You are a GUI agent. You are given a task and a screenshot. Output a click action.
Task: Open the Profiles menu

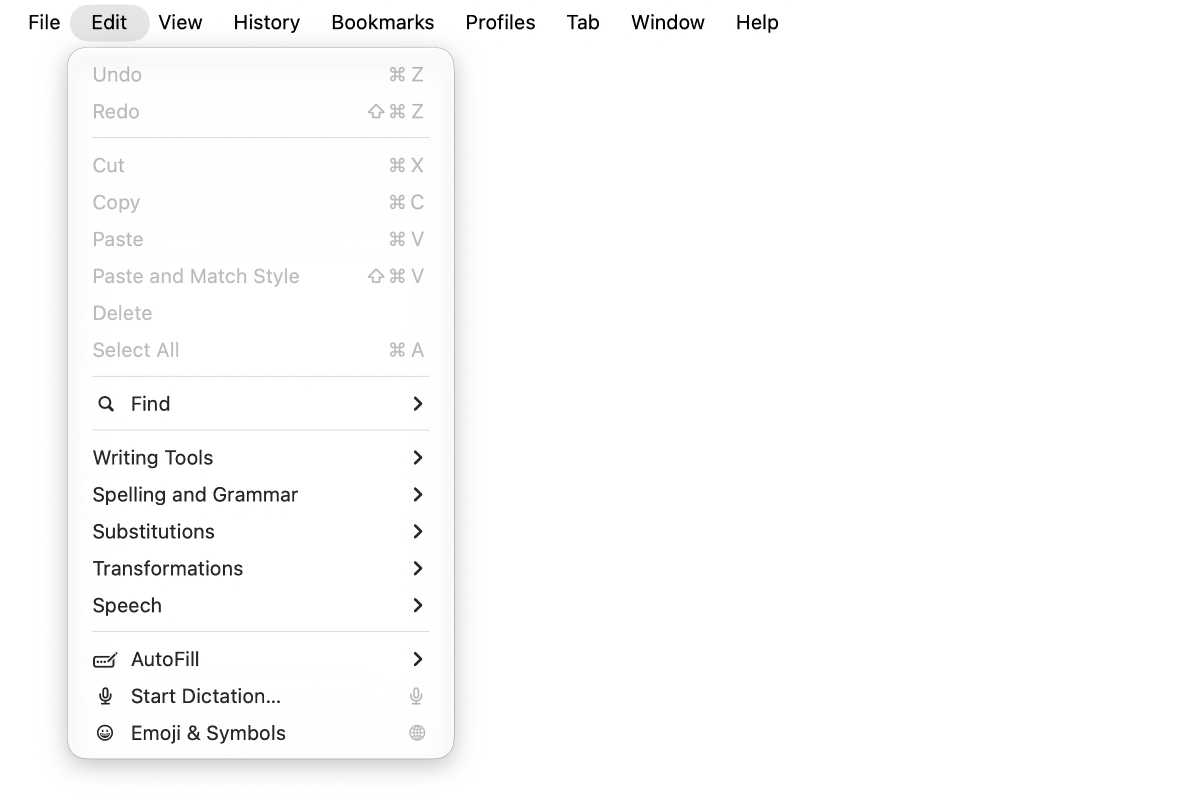[x=500, y=22]
